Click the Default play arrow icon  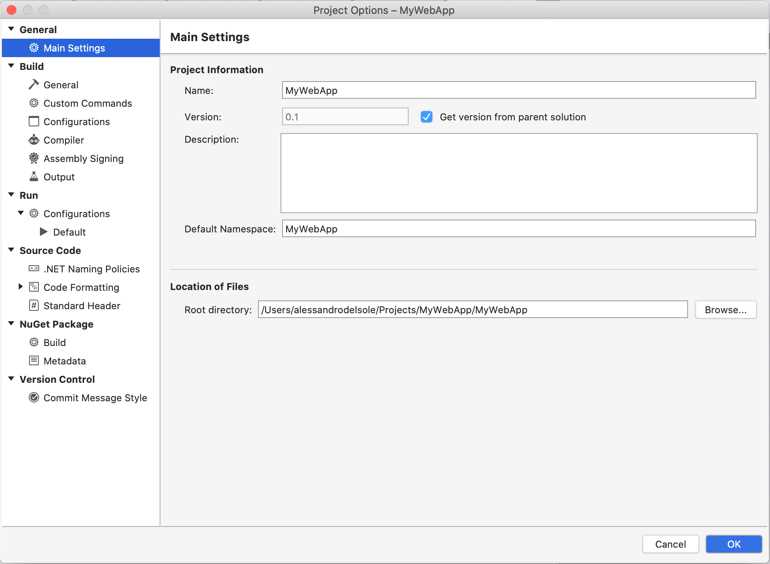pyautogui.click(x=44, y=232)
